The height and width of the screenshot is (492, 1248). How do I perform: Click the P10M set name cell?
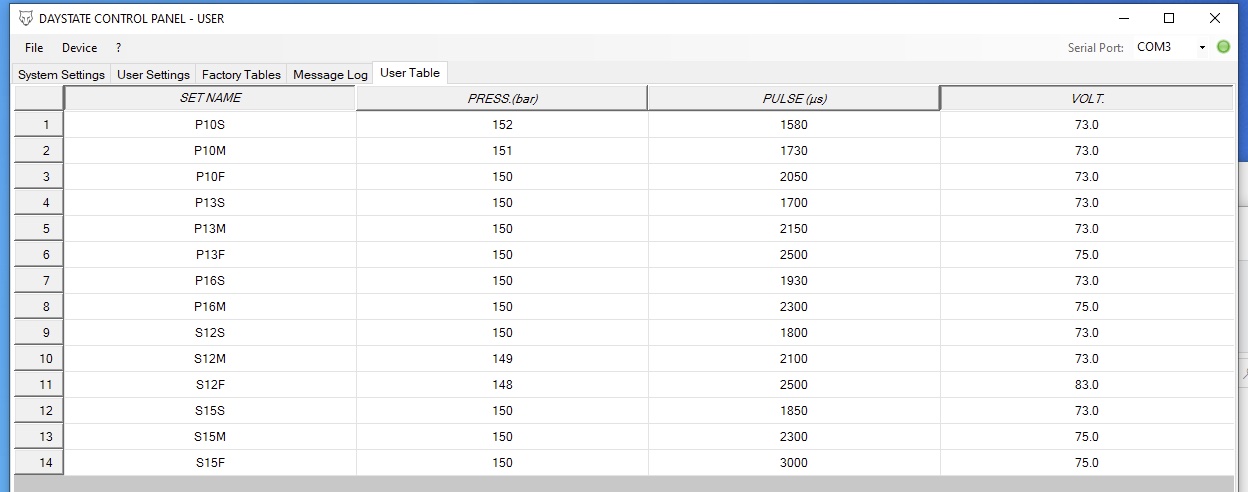point(210,151)
